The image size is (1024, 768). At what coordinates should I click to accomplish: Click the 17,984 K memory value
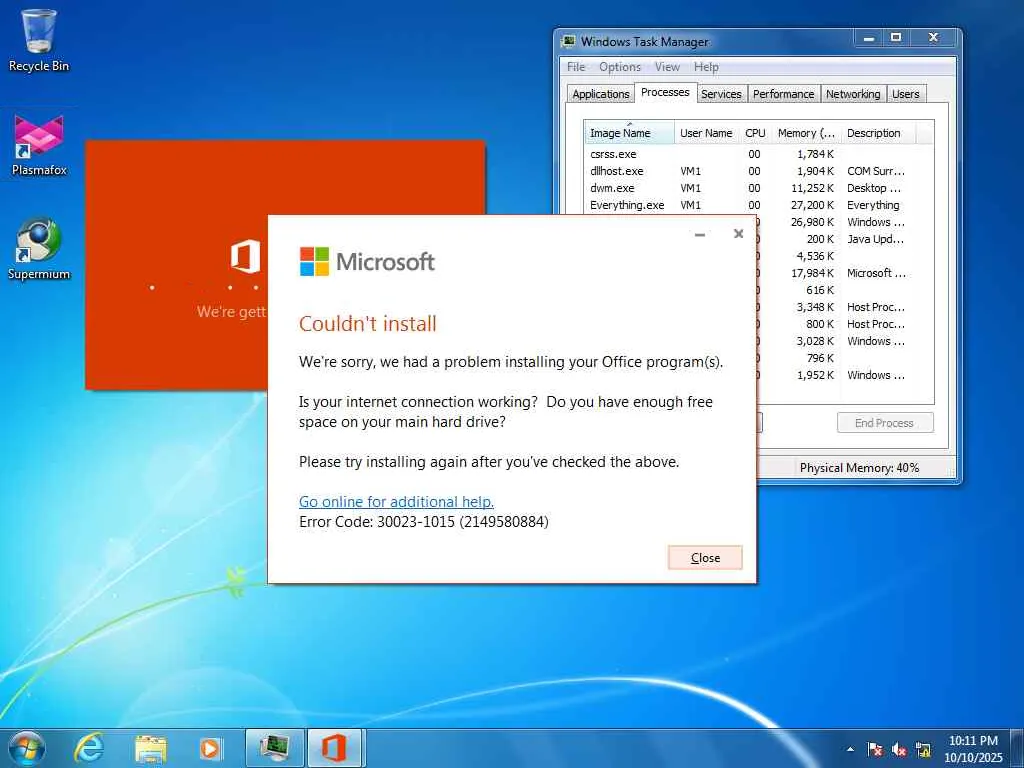[812, 273]
